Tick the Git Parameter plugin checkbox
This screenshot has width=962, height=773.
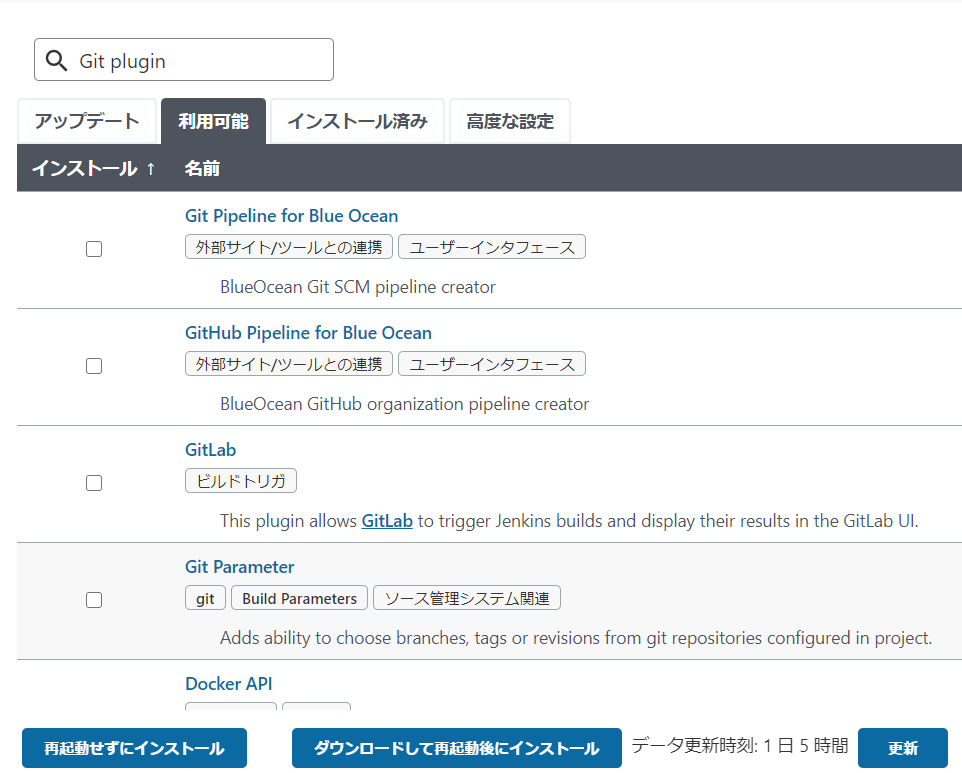(x=94, y=600)
